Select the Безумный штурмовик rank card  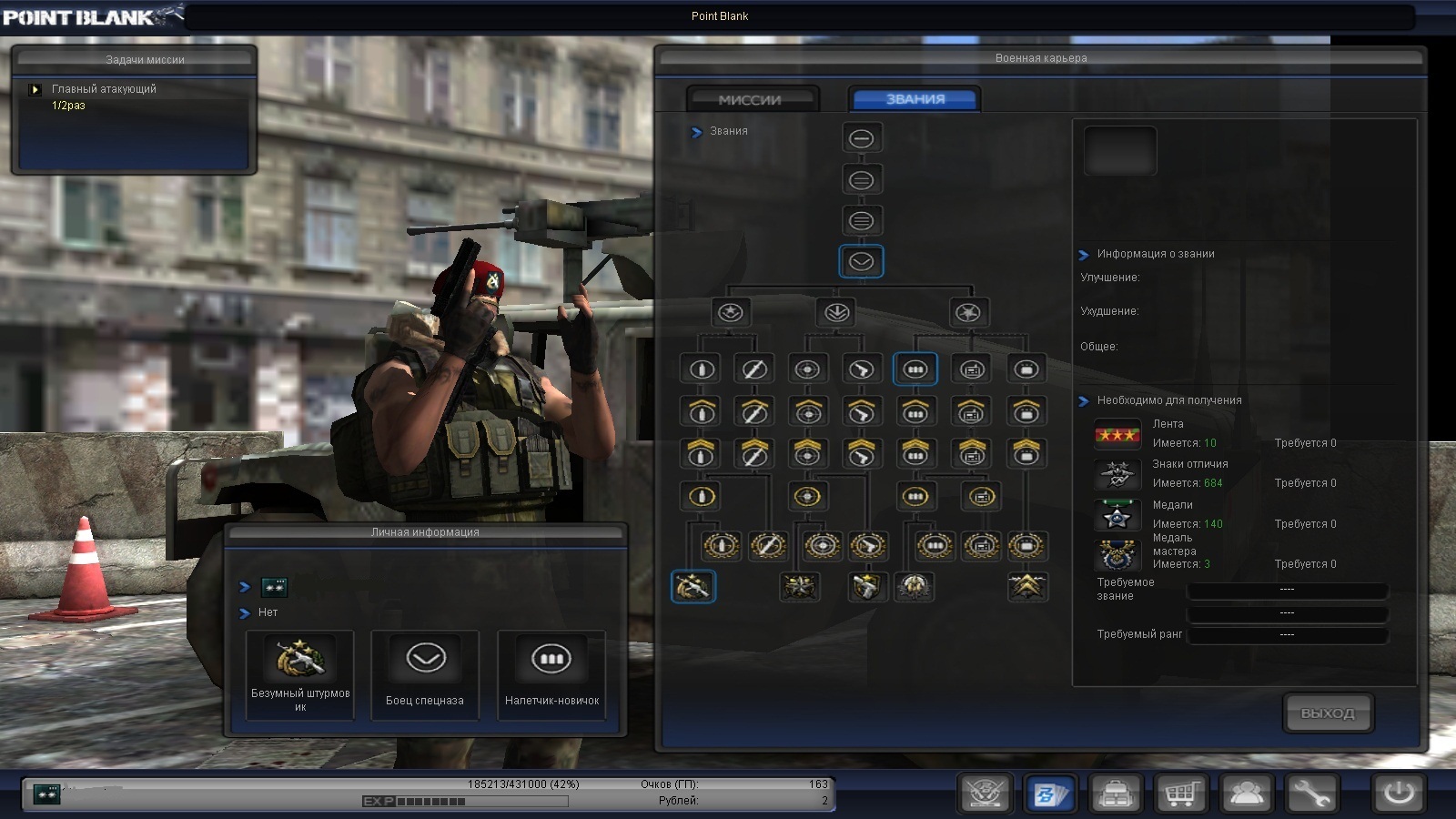tap(300, 675)
